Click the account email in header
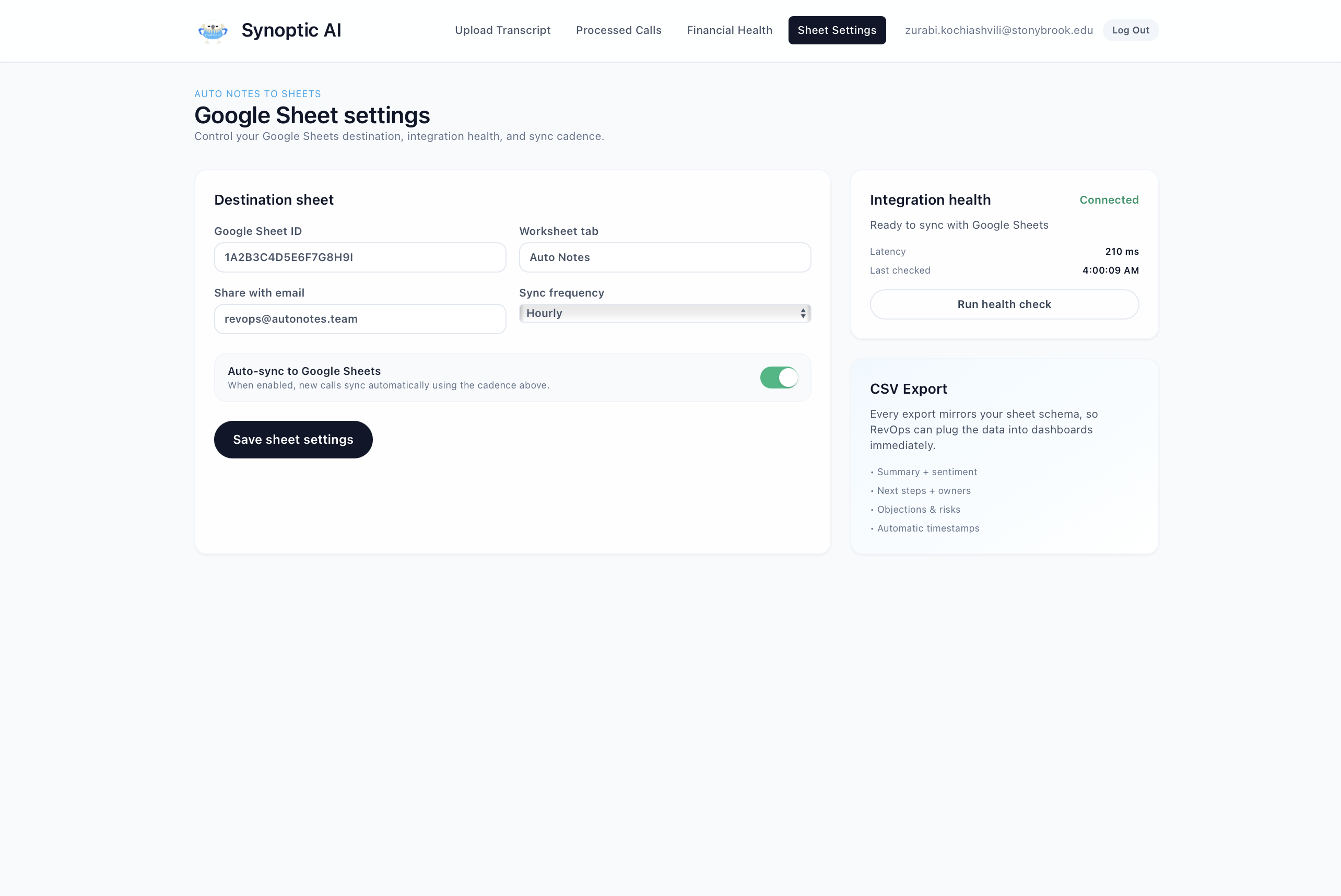1341x896 pixels. coord(998,30)
